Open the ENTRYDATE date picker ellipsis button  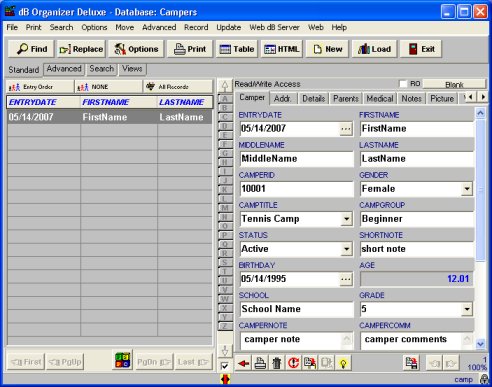346,129
